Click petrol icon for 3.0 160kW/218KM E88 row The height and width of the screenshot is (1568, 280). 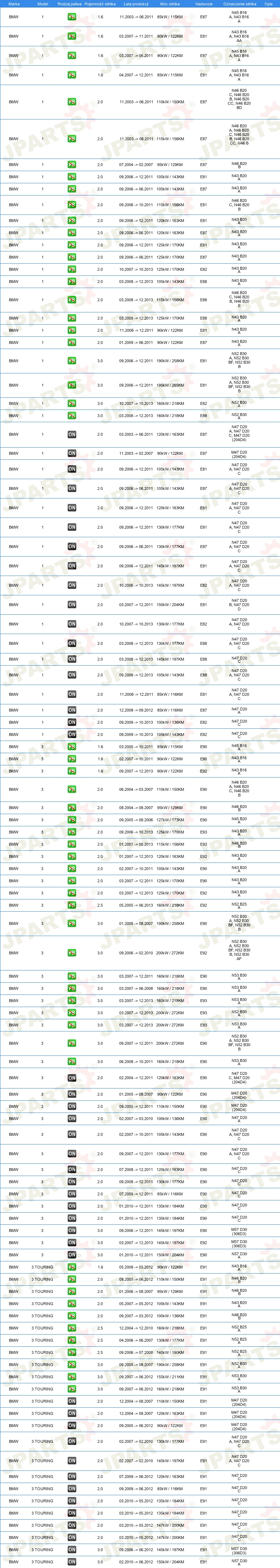point(72,416)
